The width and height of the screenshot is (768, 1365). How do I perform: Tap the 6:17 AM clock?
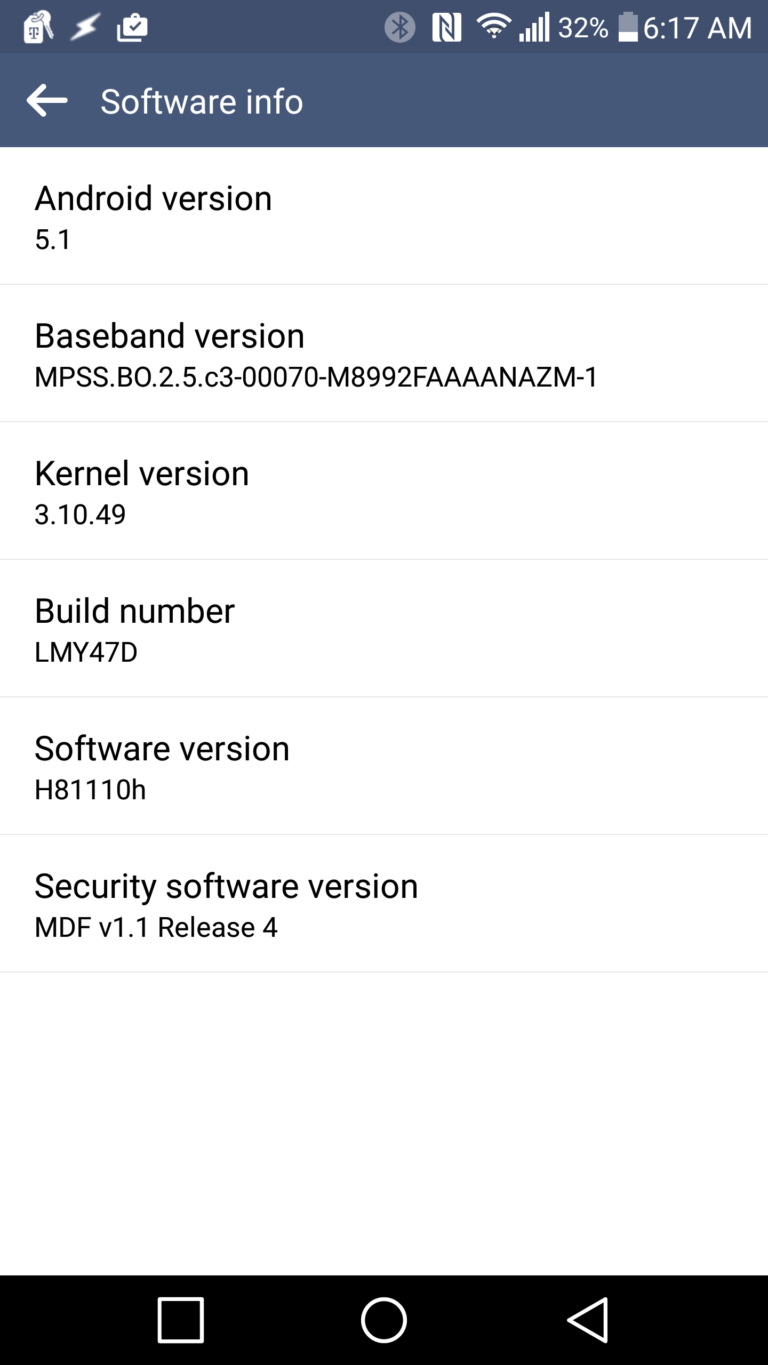[697, 27]
